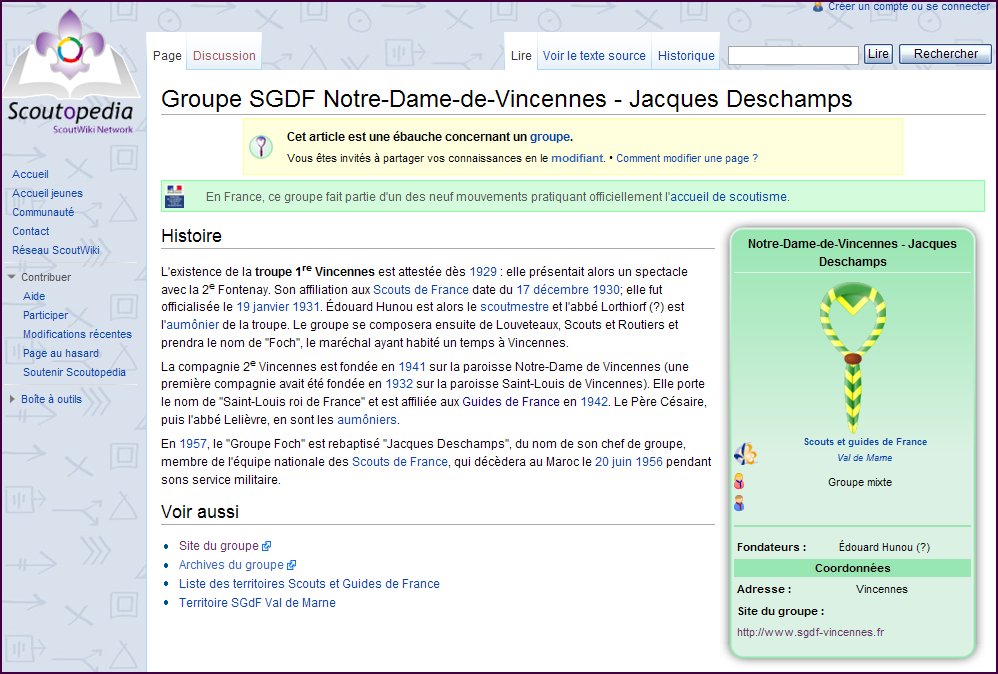Open the green-yellow scarf image
Image resolution: width=998 pixels, height=674 pixels.
pyautogui.click(x=852, y=357)
